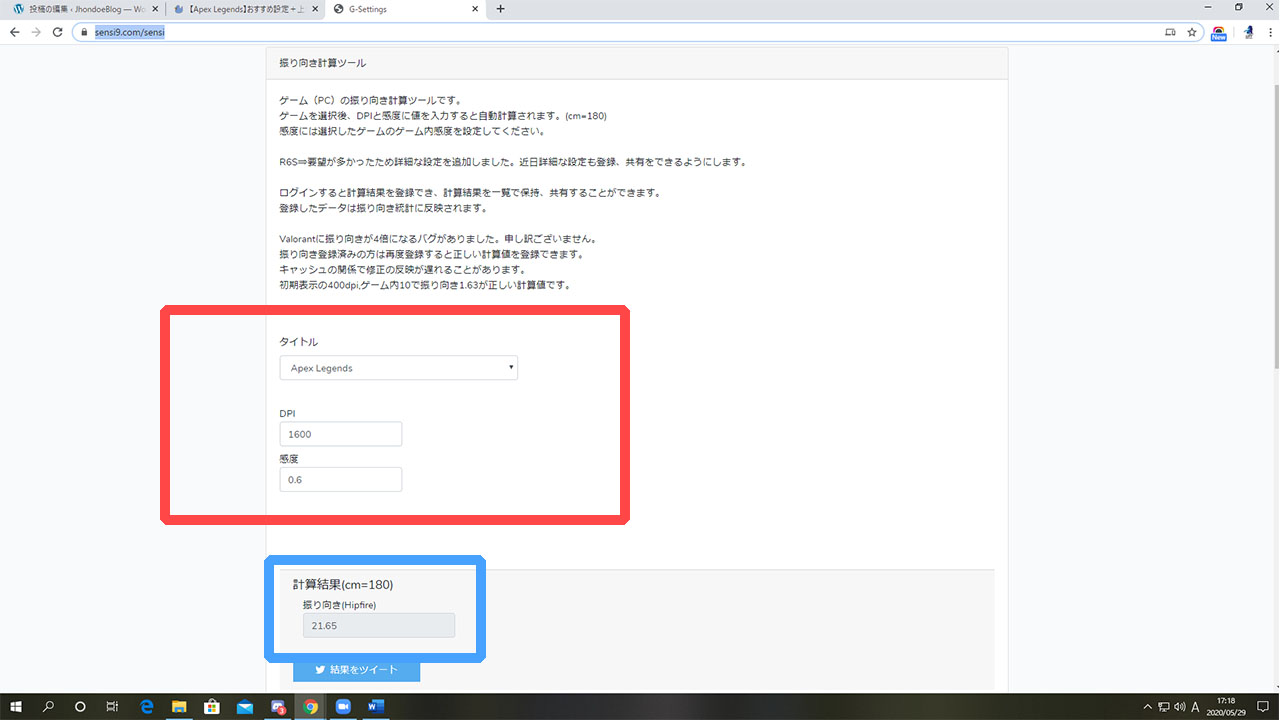Launch Microsoft Edge from taskbar

click(146, 707)
